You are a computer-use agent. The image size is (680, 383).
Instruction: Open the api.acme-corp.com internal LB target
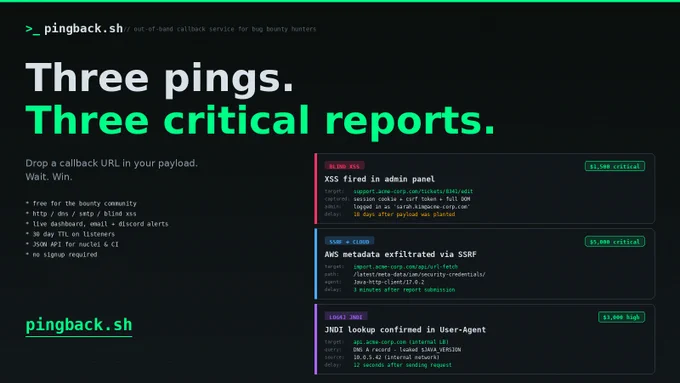click(401, 342)
